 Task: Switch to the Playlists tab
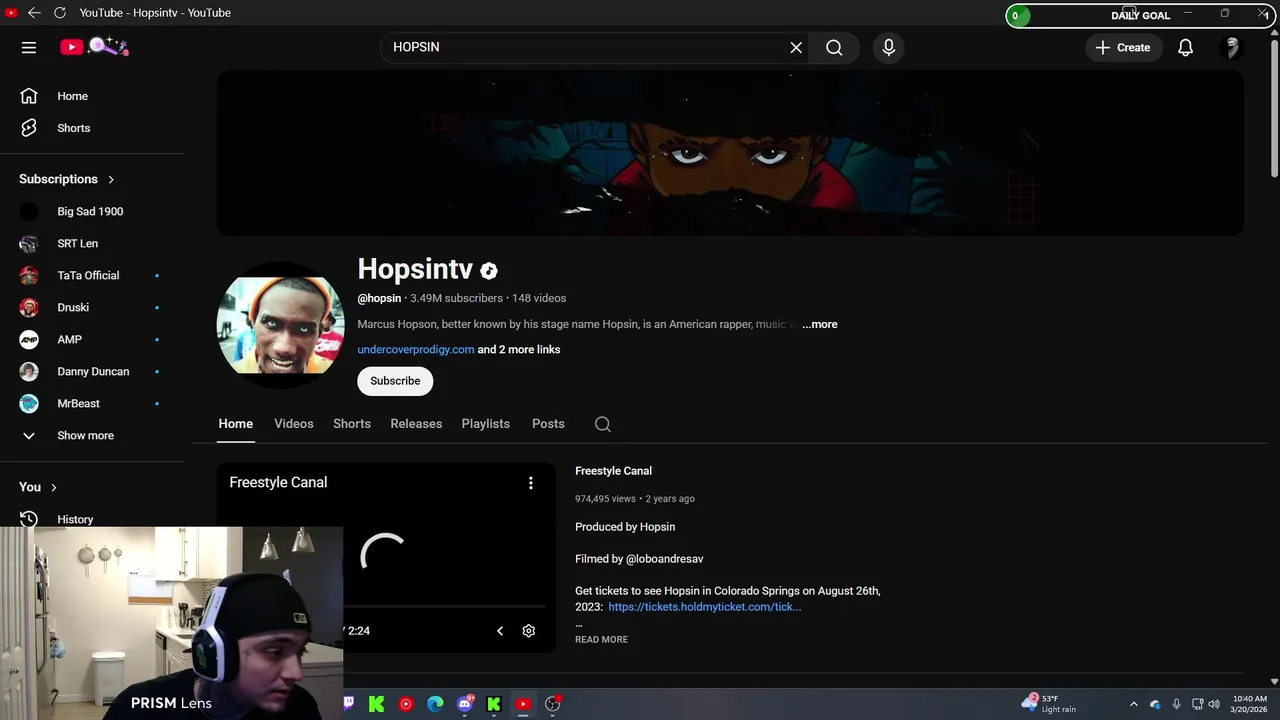pyautogui.click(x=486, y=424)
